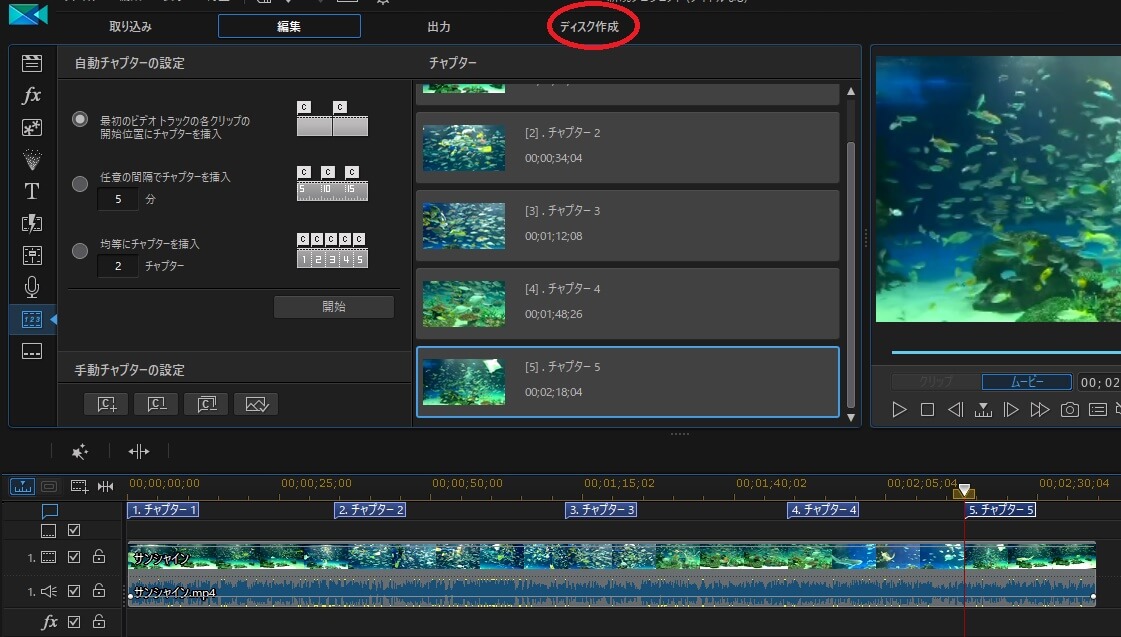This screenshot has width=1121, height=637.
Task: Toggle the fx track enable checkbox
Action: pos(74,622)
